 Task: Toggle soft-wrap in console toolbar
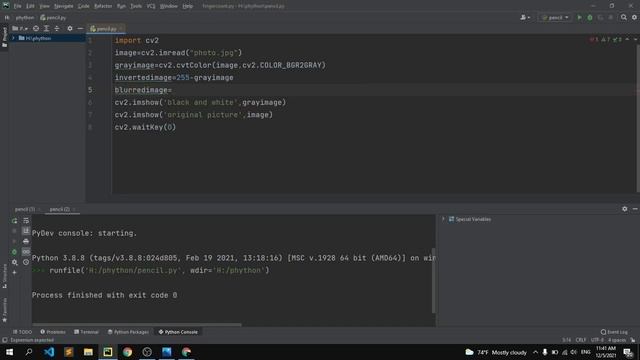(26, 221)
